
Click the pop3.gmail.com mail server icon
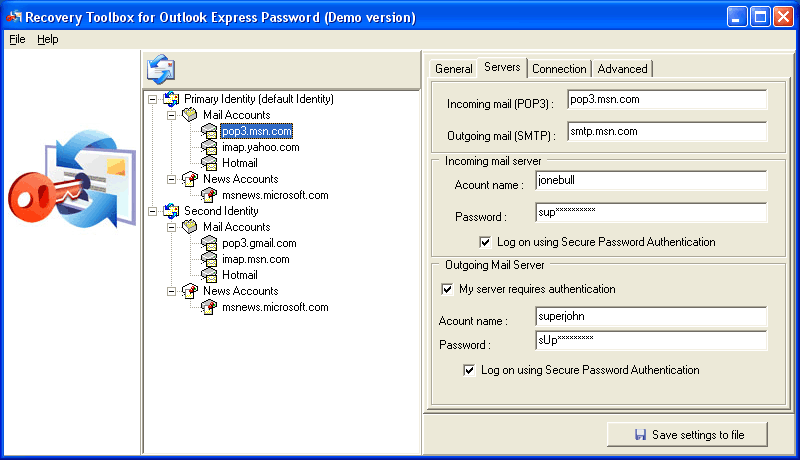209,243
